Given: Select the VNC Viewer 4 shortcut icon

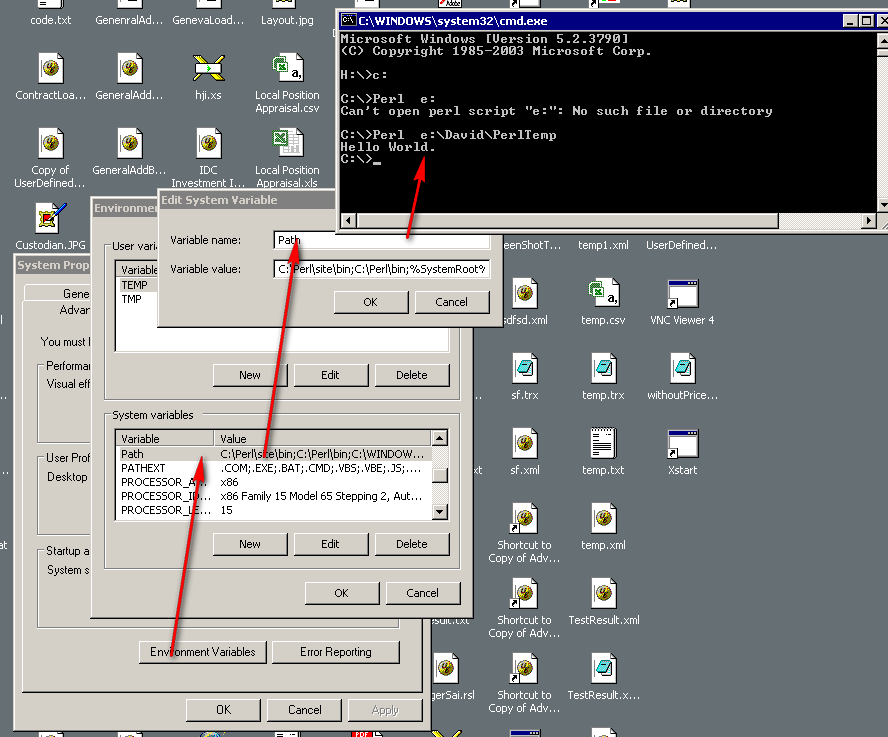Looking at the screenshot, I should tap(682, 293).
